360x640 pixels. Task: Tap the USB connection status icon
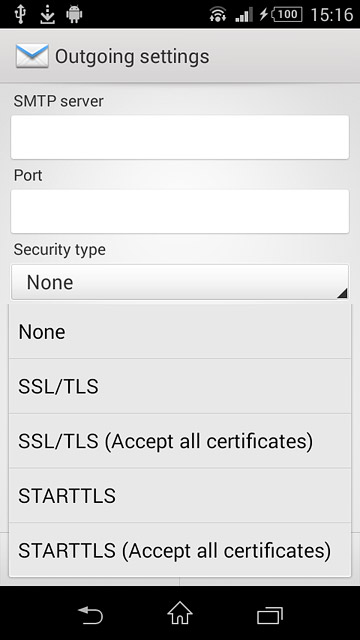pos(20,14)
